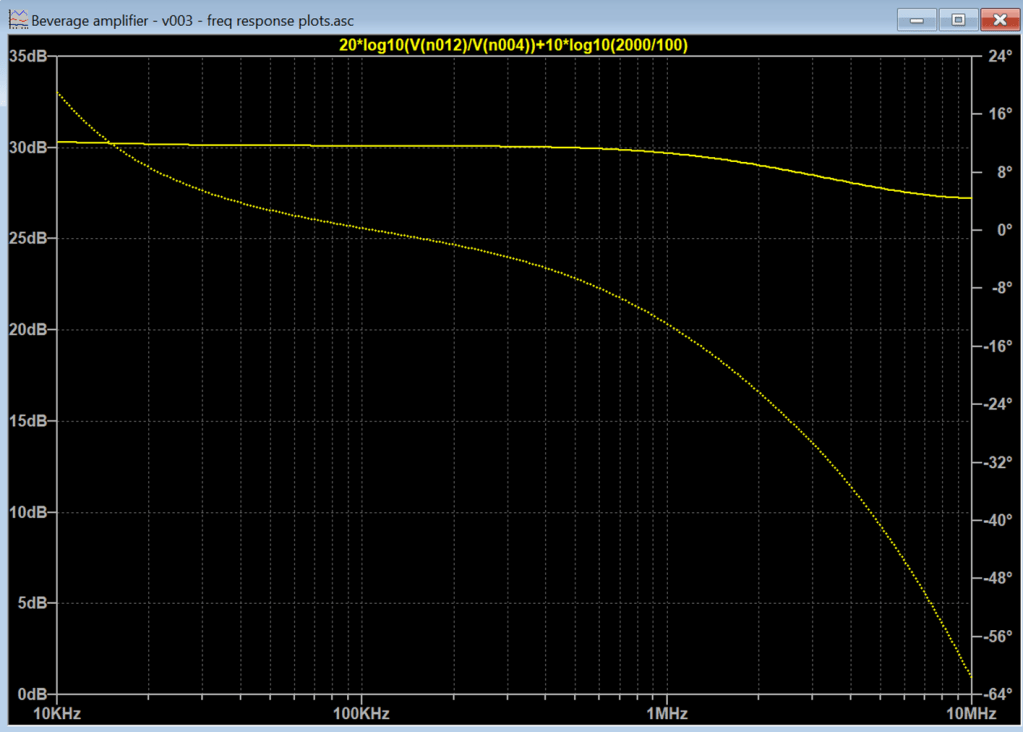Click the 30dB left axis label
Viewport: 1023px width, 732px height.
(28, 147)
